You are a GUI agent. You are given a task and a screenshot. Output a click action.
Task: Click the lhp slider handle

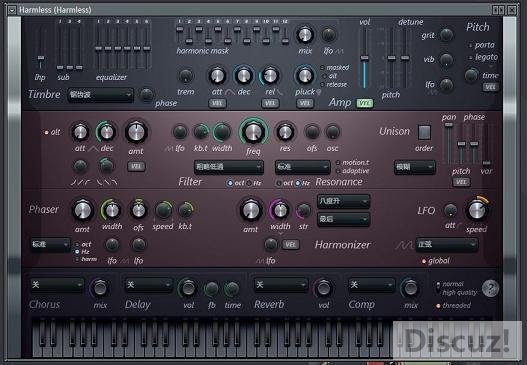[x=41, y=58]
